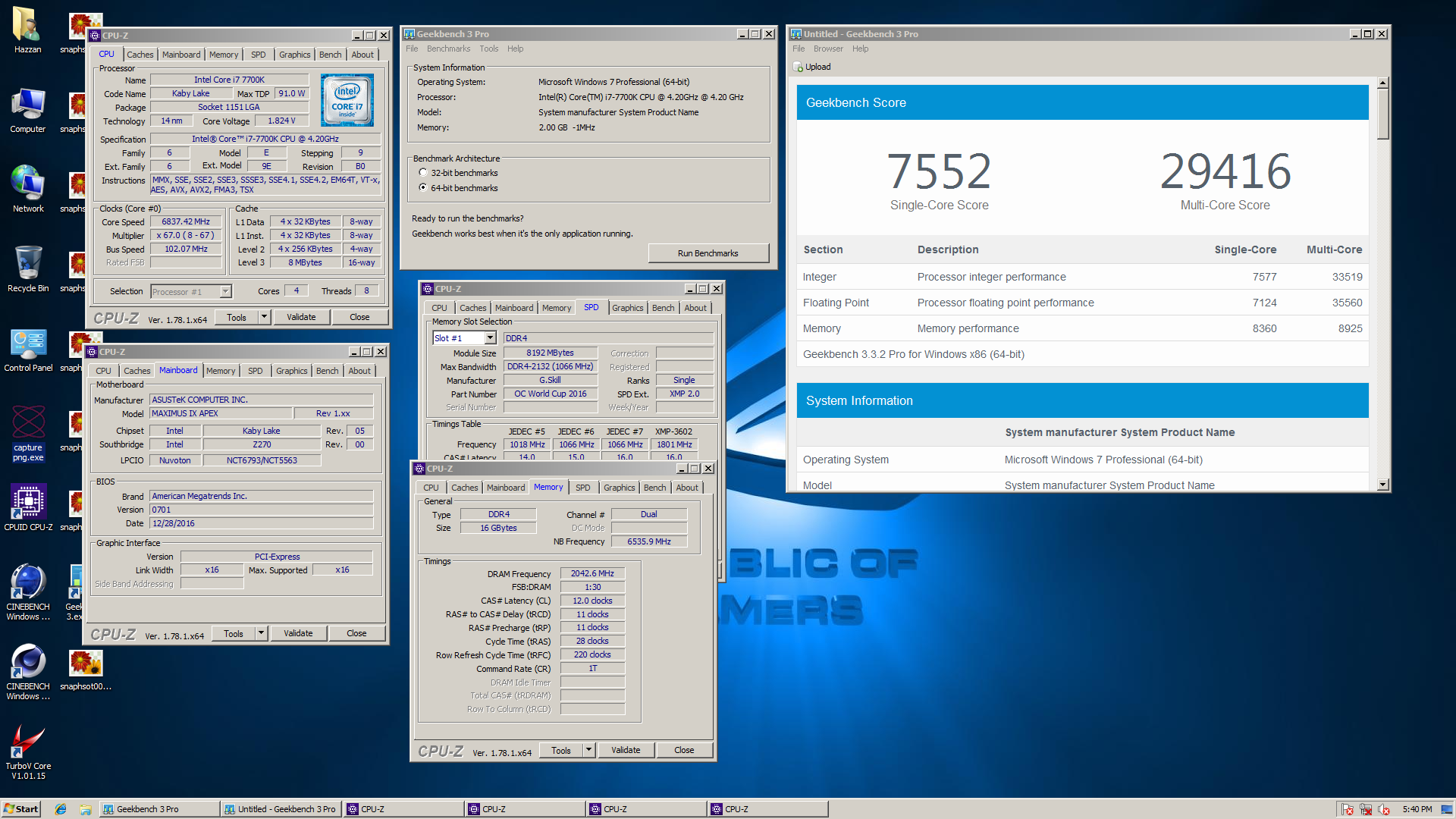Viewport: 1456px width, 819px height.
Task: Launch capture png.exe desktop icon
Action: point(28,434)
